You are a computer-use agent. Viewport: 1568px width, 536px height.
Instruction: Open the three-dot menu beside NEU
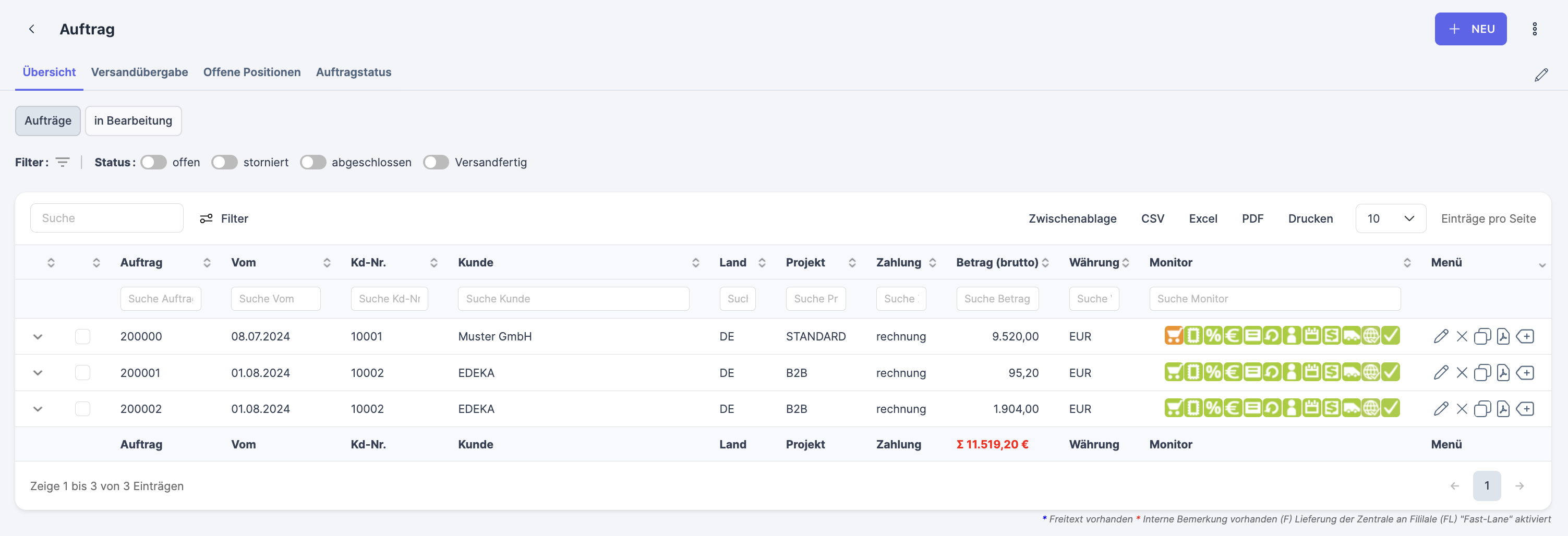point(1534,29)
